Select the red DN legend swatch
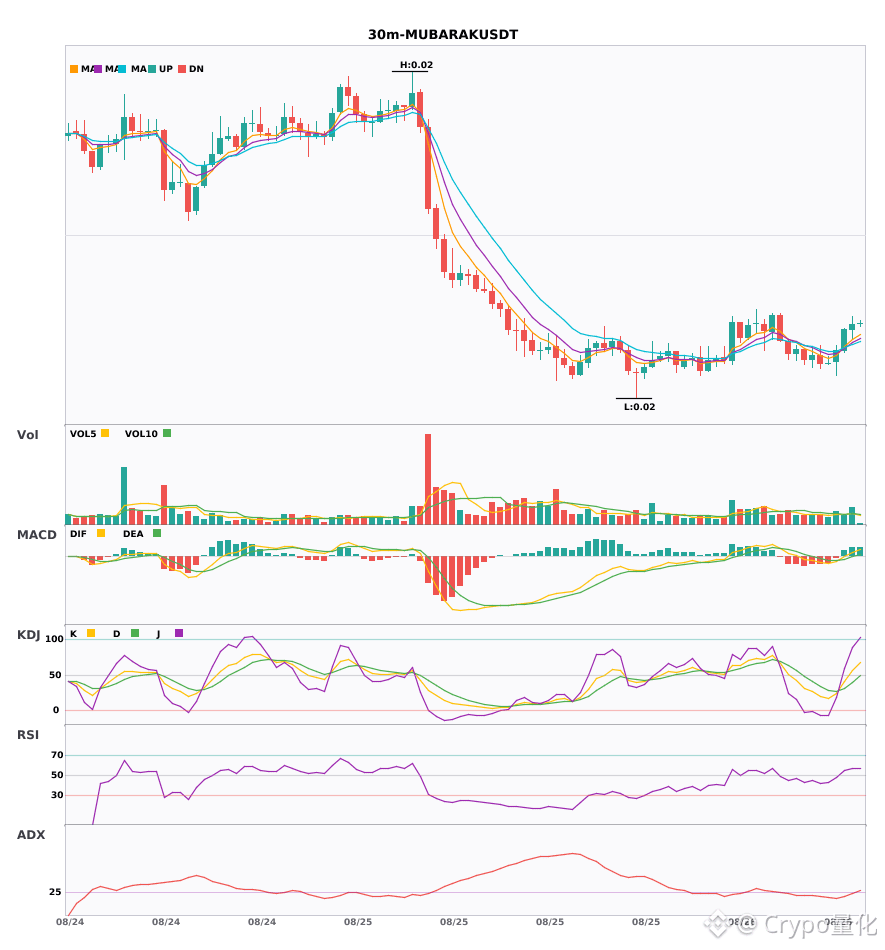Screen dimensions: 885x950 pyautogui.click(x=182, y=69)
